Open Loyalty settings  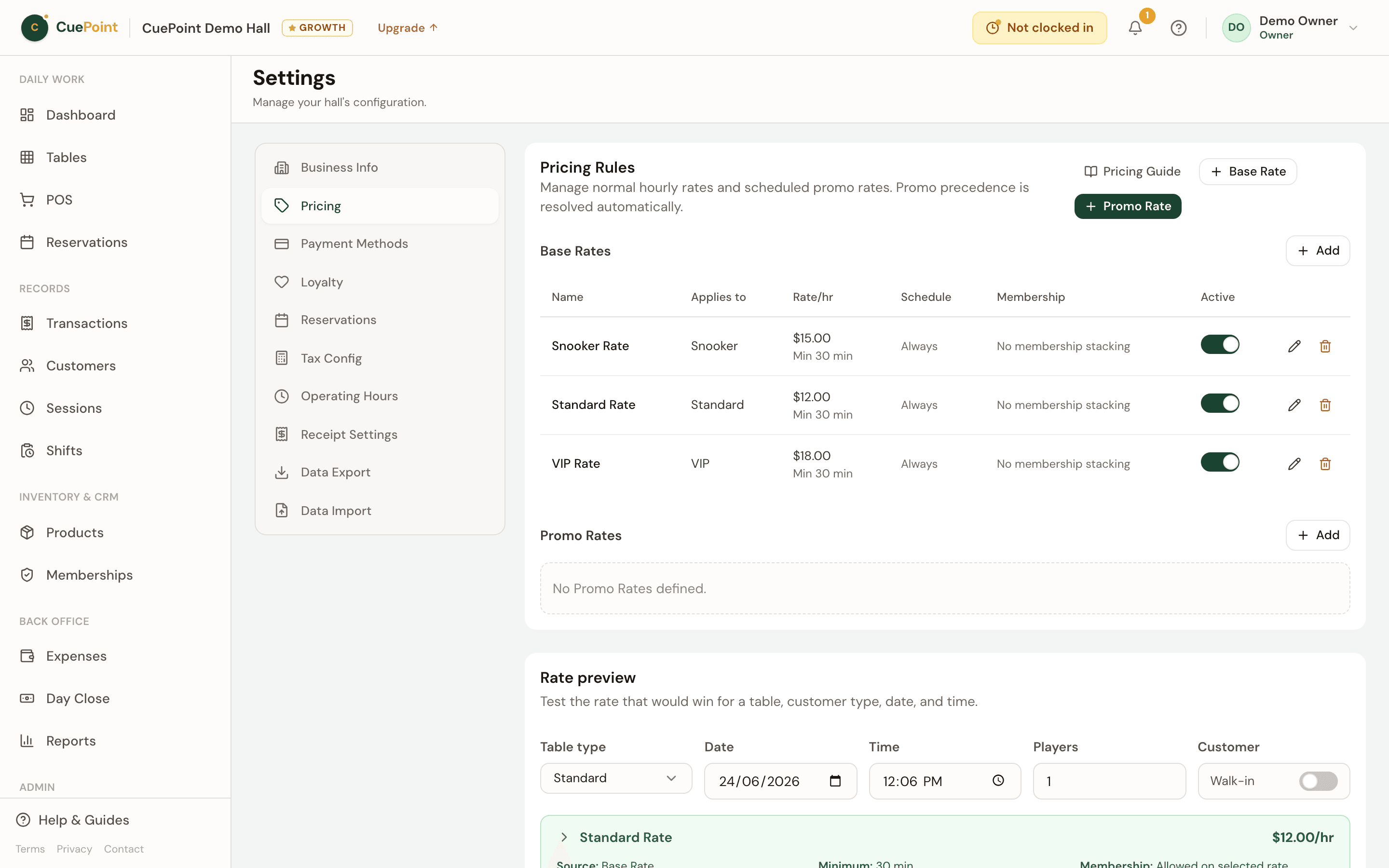tap(380, 282)
